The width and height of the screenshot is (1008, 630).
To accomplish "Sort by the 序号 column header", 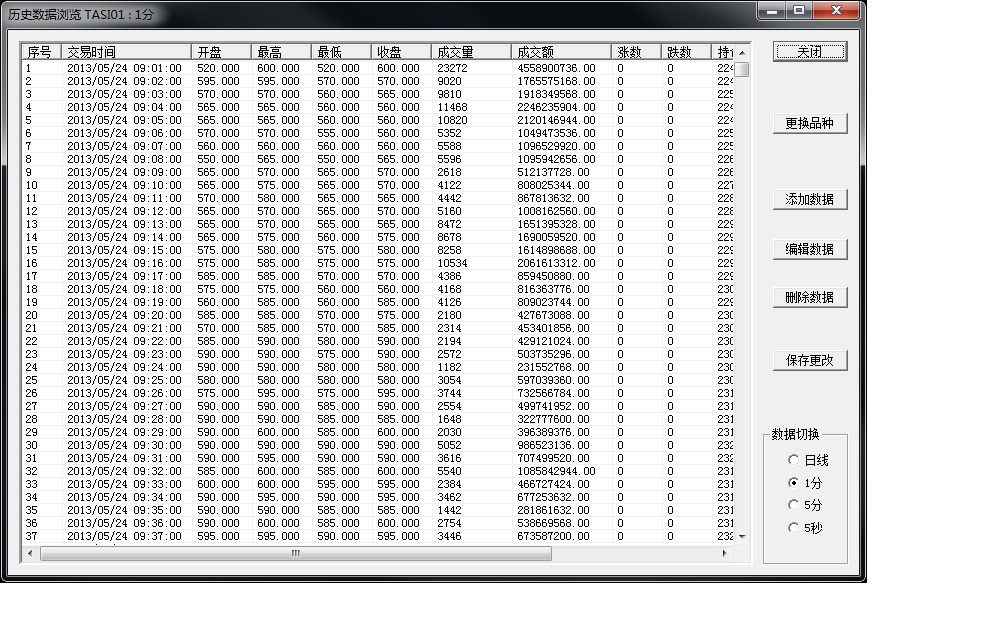I will 42,52.
